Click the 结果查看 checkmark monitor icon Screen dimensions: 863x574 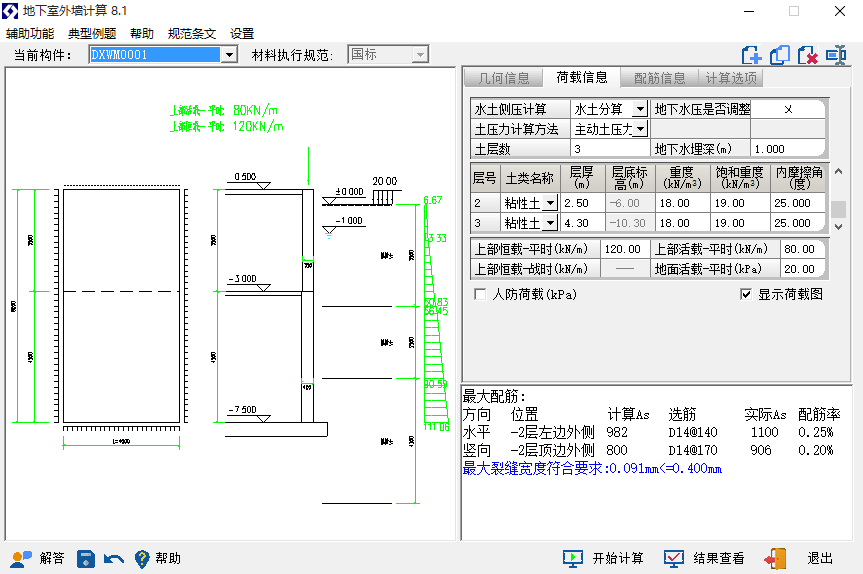674,559
